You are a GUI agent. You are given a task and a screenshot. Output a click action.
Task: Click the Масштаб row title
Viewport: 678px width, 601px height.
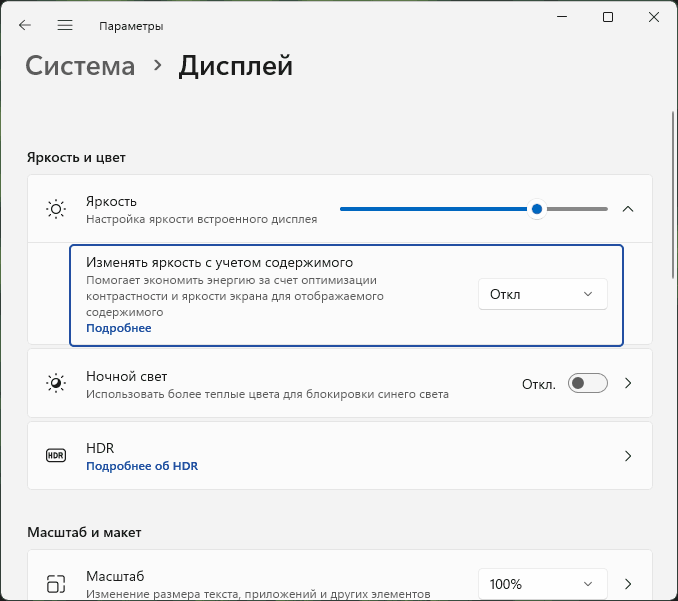coord(115,576)
